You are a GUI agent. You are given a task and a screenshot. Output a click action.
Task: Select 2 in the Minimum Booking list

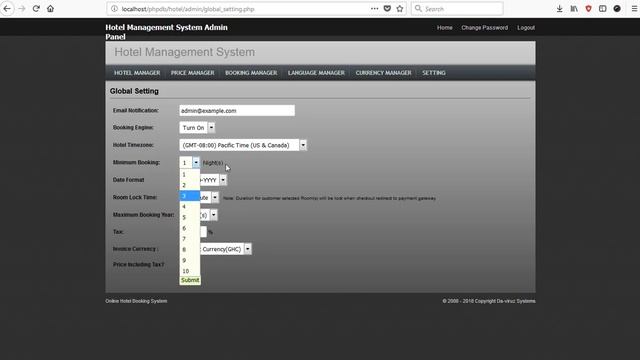click(190, 185)
